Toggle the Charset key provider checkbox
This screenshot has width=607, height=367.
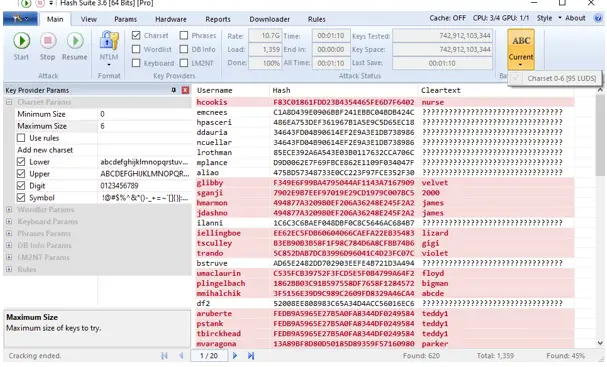(136, 35)
